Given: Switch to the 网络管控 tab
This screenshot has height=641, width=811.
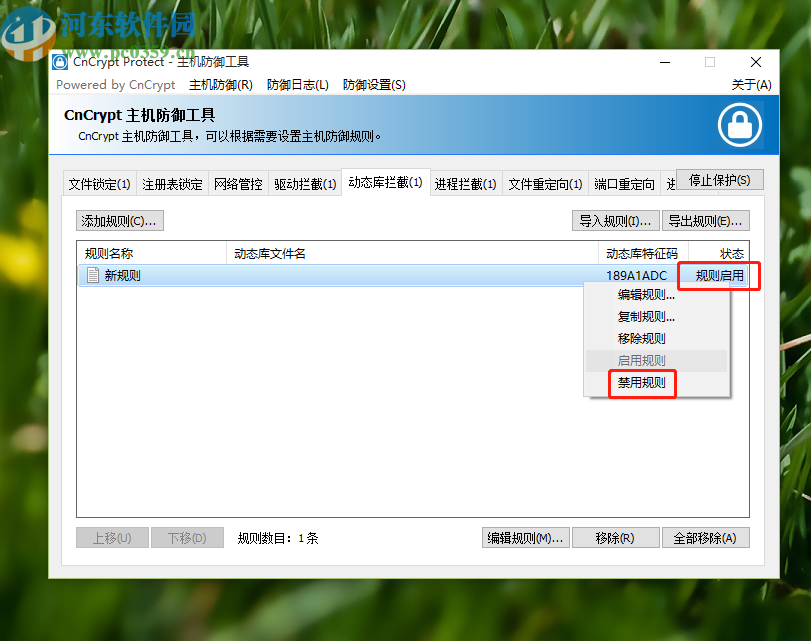Looking at the screenshot, I should tap(238, 184).
